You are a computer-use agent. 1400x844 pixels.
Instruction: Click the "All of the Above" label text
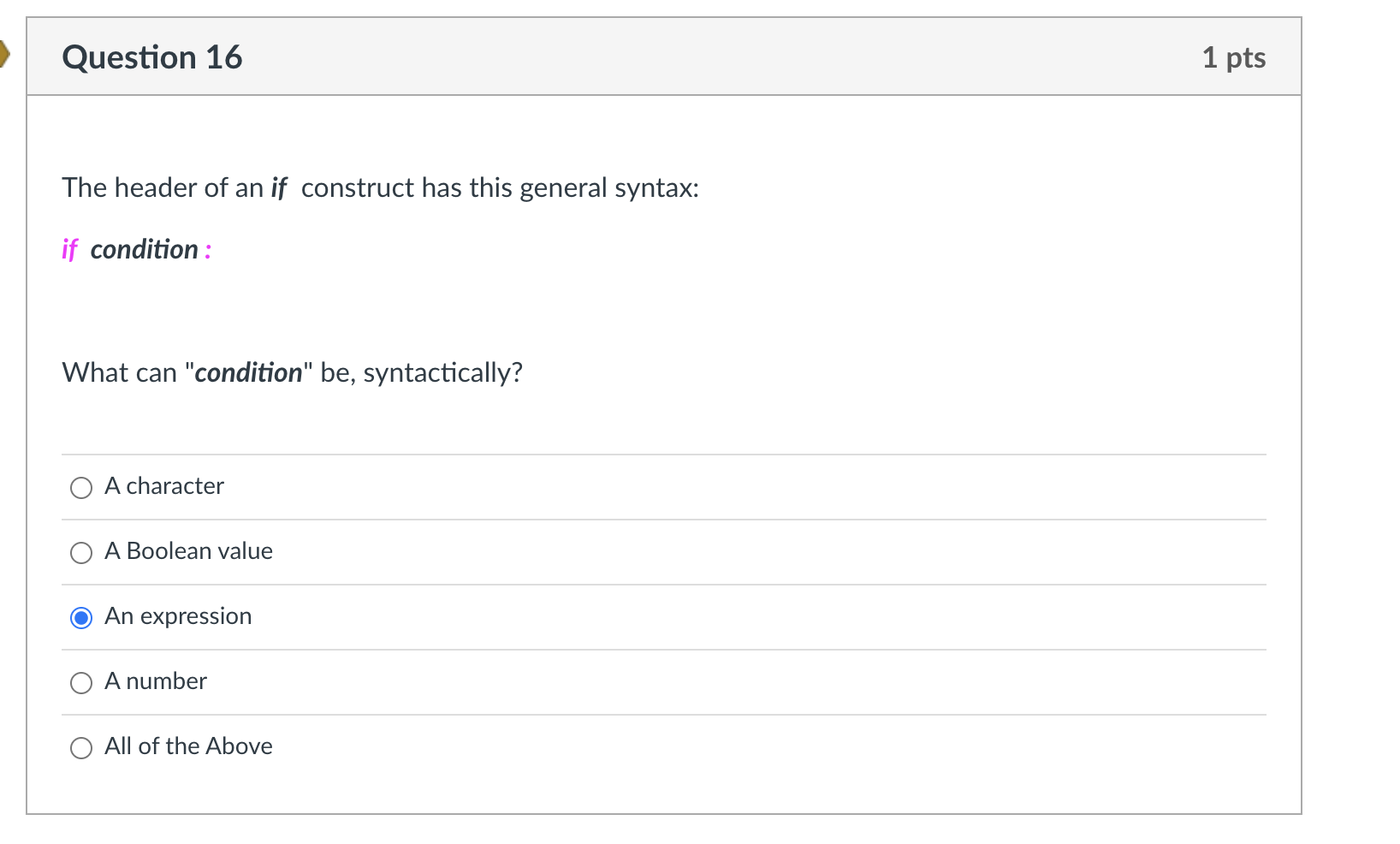click(x=188, y=746)
